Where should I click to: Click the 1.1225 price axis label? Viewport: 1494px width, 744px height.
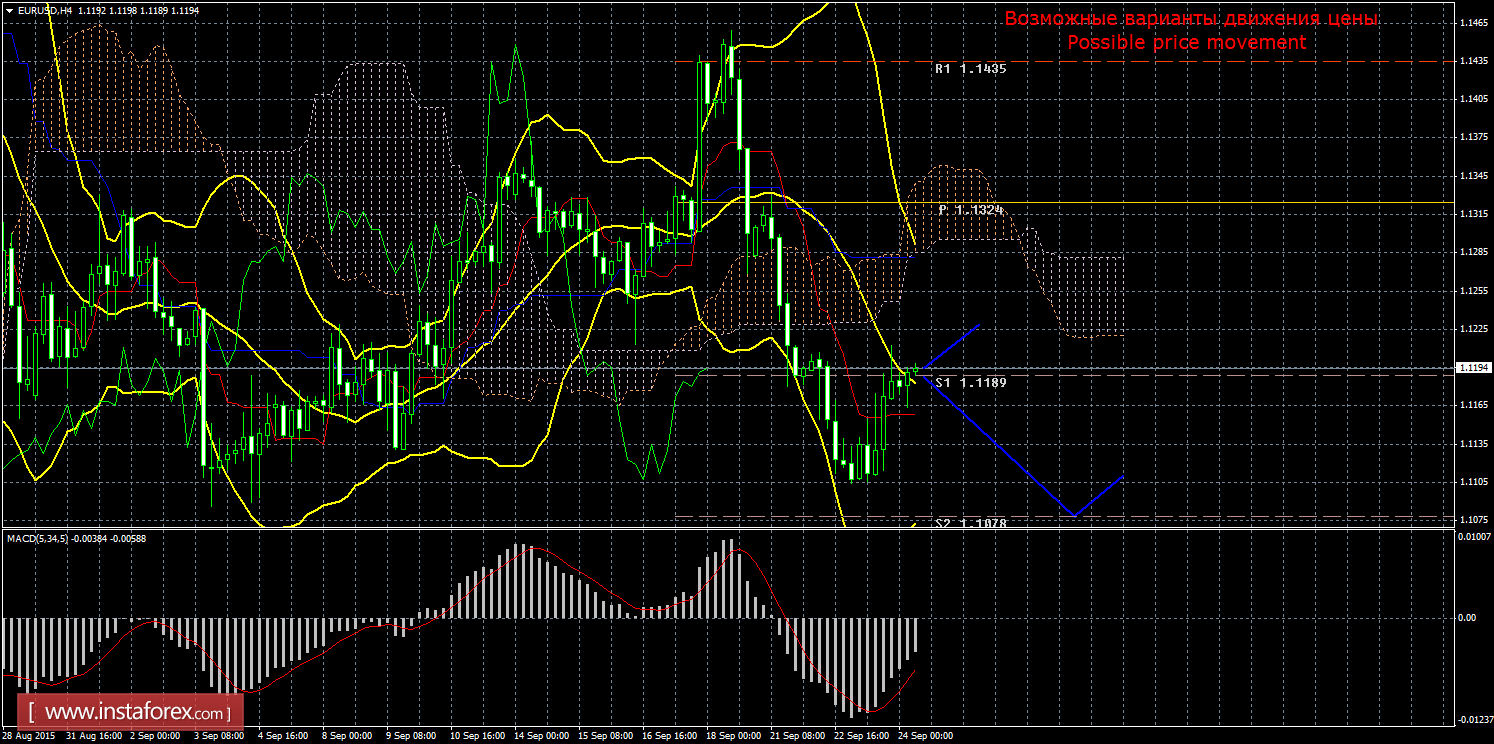click(x=1474, y=329)
